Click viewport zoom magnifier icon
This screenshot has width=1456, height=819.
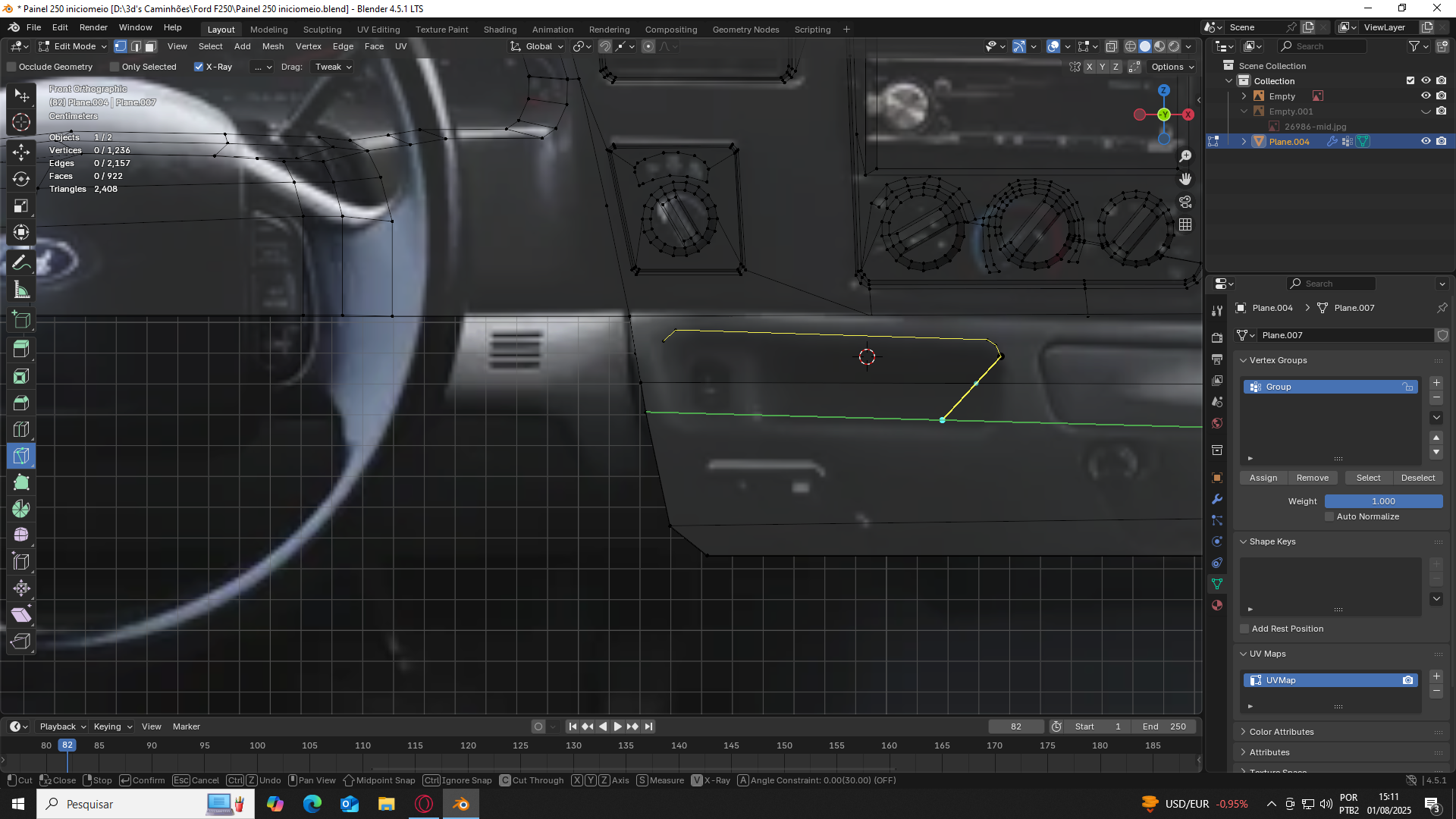point(1185,156)
